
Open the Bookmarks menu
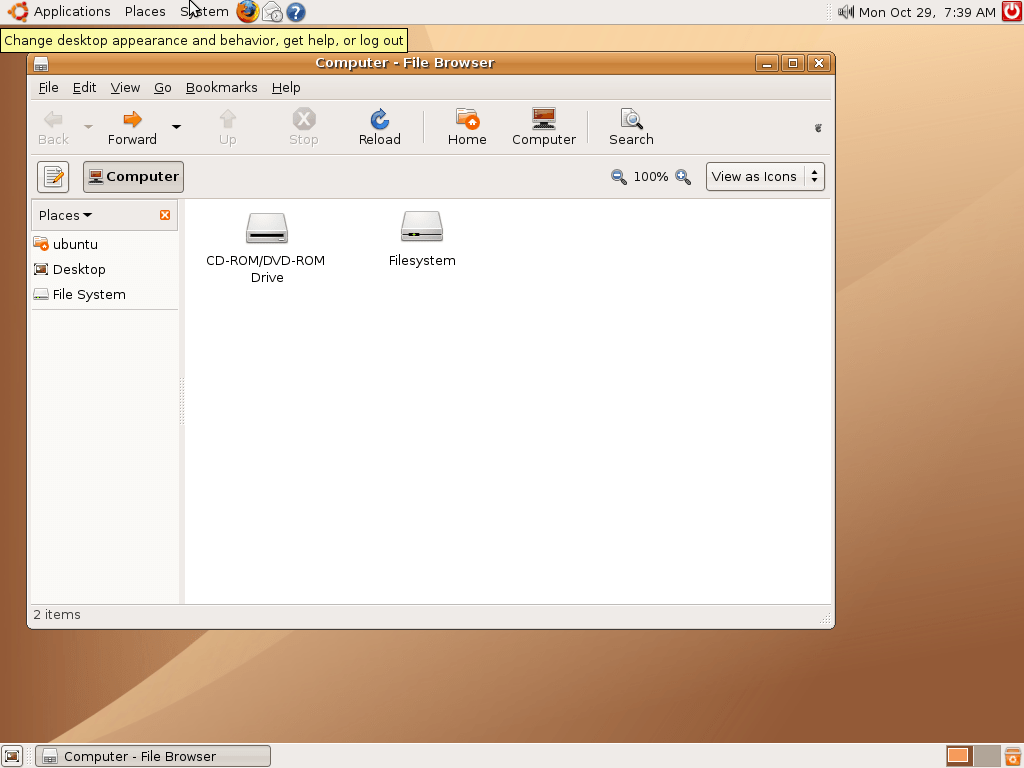[221, 88]
